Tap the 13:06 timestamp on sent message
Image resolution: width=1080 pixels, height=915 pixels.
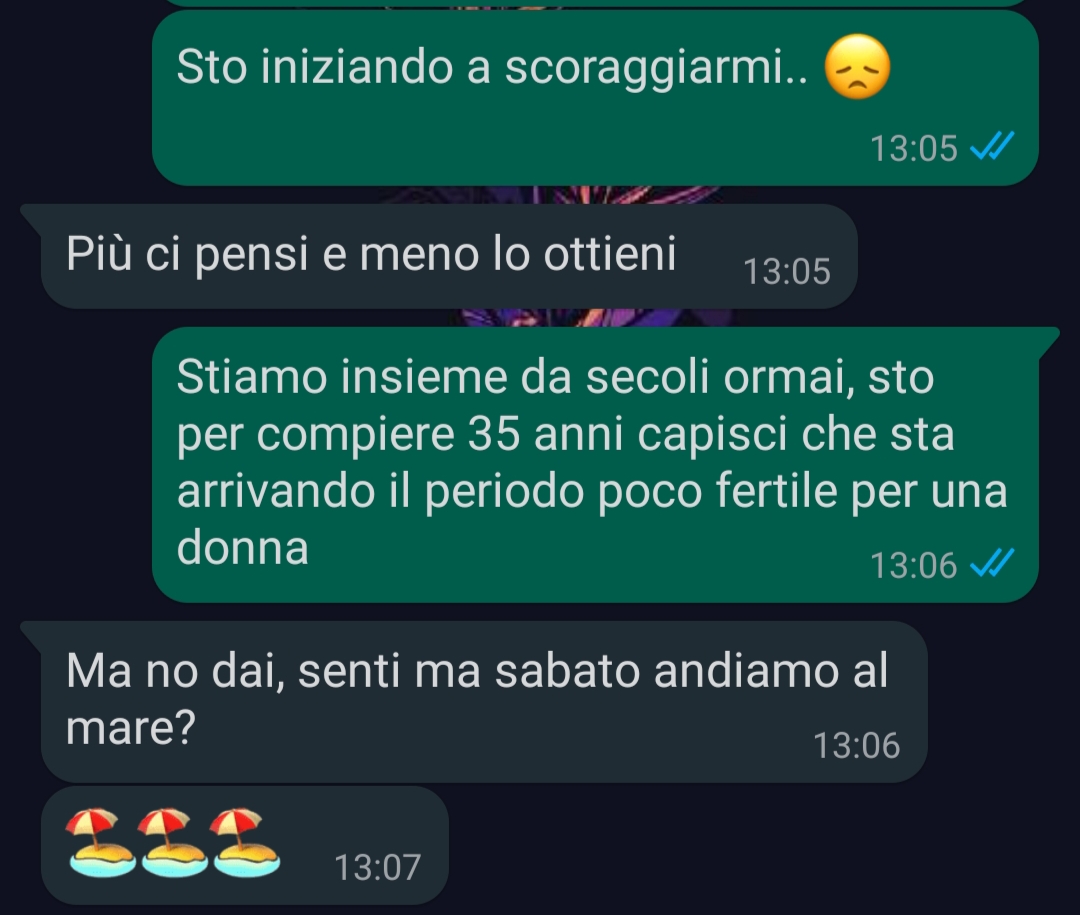[x=914, y=565]
